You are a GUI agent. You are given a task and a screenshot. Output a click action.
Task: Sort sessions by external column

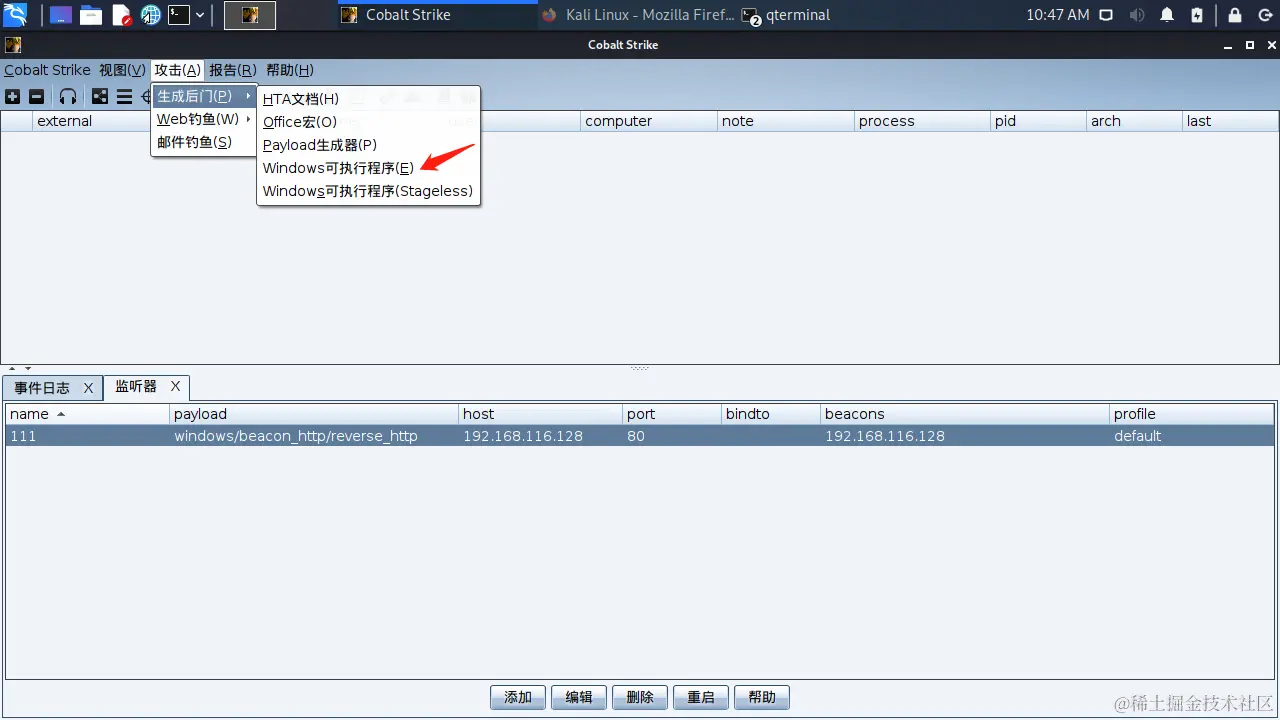click(x=91, y=121)
